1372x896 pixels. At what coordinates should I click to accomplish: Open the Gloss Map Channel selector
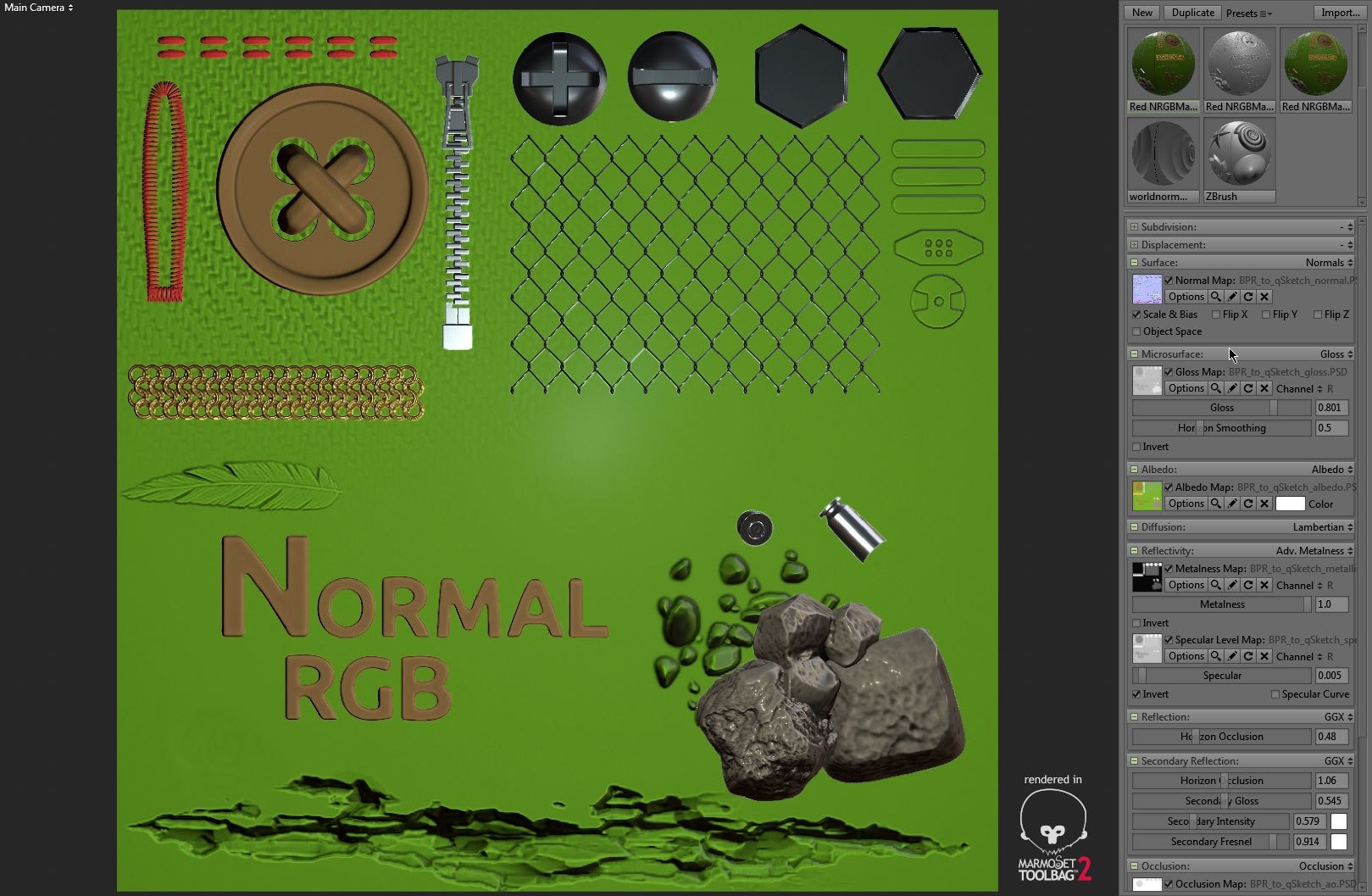click(1319, 388)
